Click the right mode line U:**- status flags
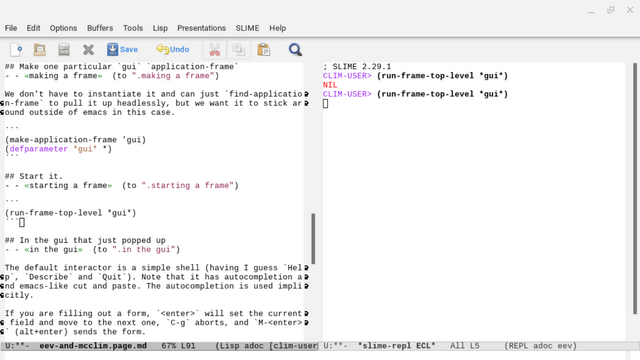Viewport: 640px width, 360px height. coord(336,346)
